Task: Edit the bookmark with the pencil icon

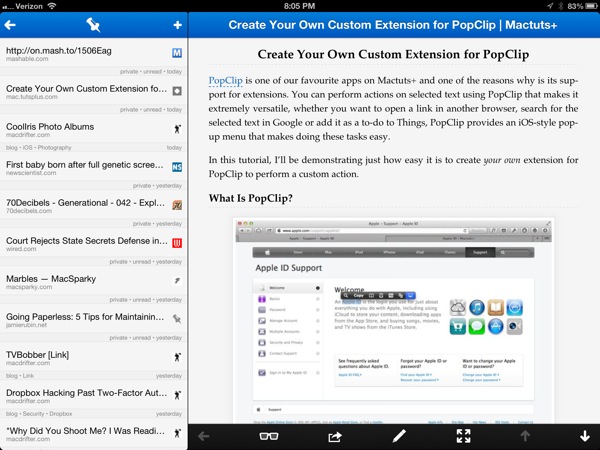Action: pos(399,436)
